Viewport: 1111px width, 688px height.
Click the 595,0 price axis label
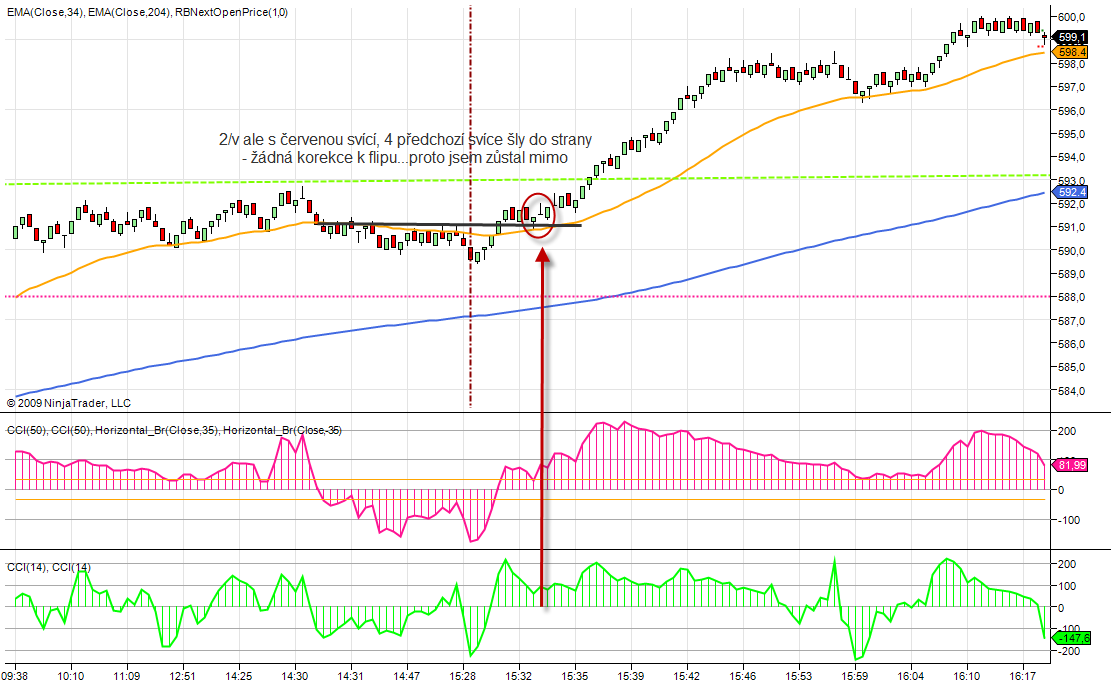coord(1071,134)
